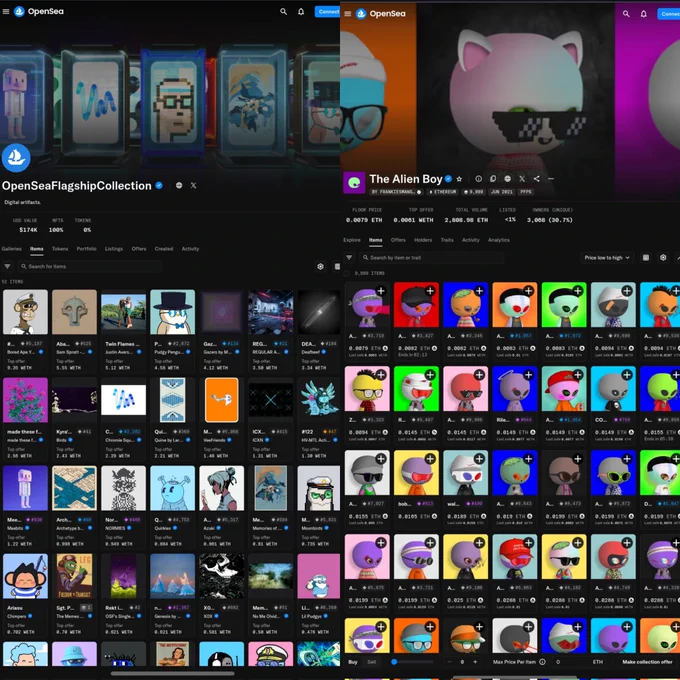
Task: Open Pudgy Penguin top hat NFT thumbnail
Action: tap(173, 312)
